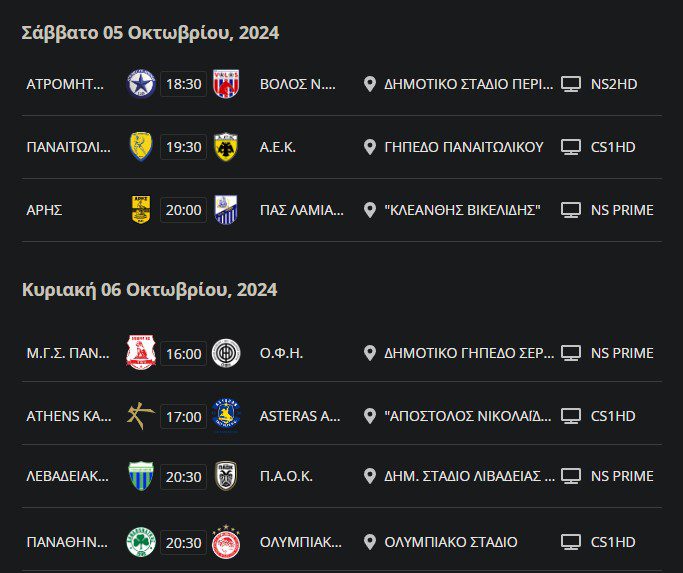Click the TV icon beside NS2HD
The height and width of the screenshot is (573, 683).
(571, 84)
